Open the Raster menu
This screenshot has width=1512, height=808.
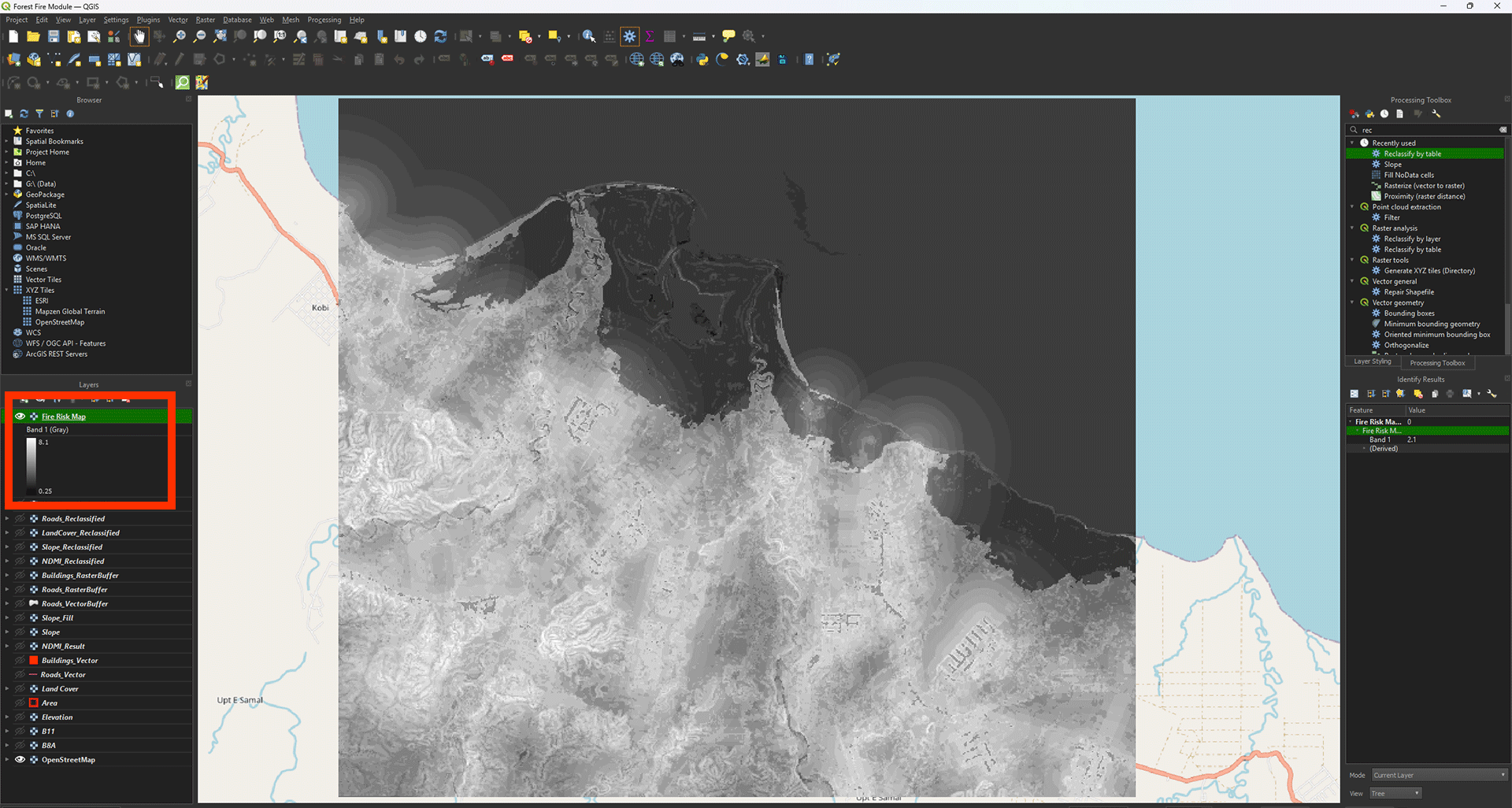205,20
